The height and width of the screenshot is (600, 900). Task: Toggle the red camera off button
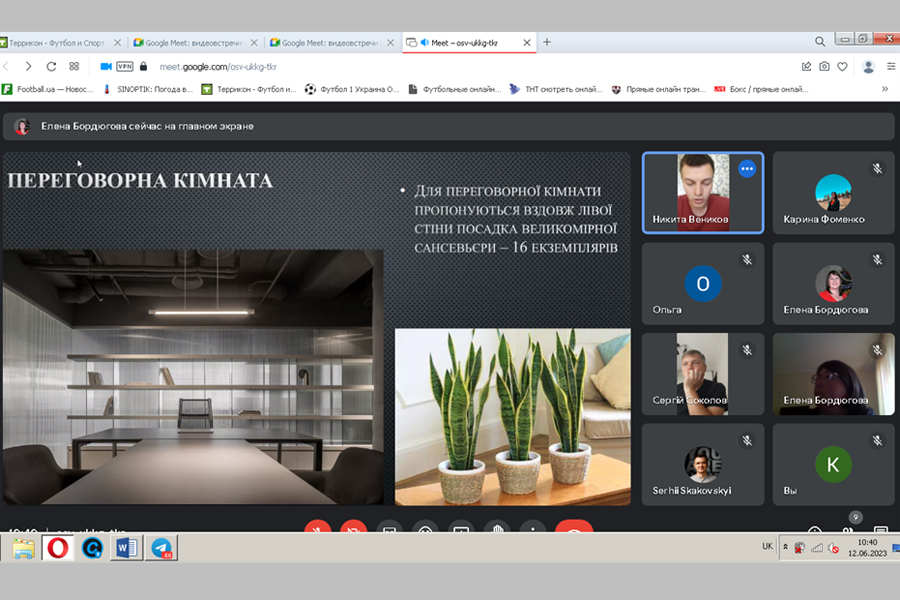coord(353,529)
